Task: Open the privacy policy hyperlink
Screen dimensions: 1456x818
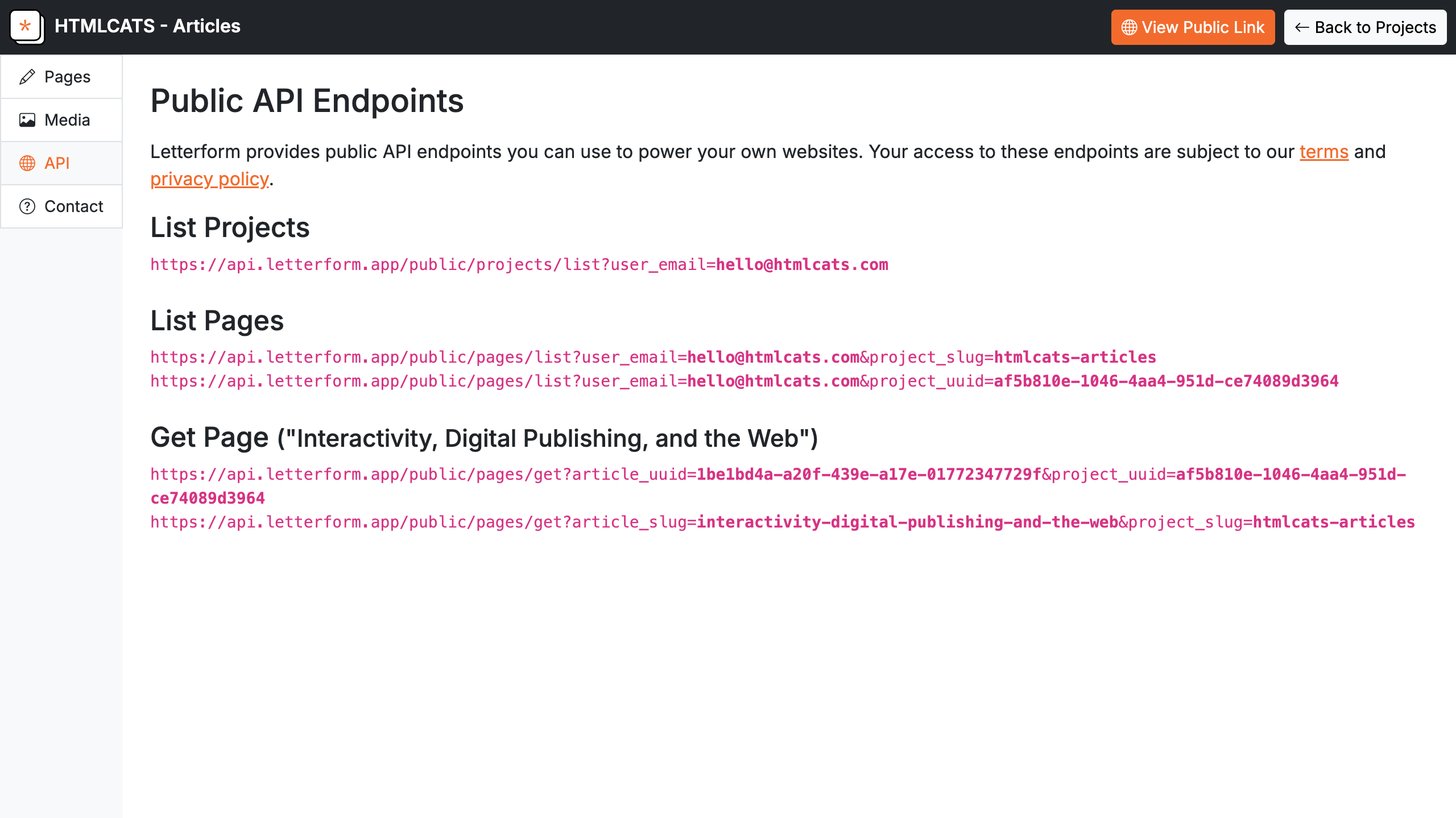Action: coord(209,179)
